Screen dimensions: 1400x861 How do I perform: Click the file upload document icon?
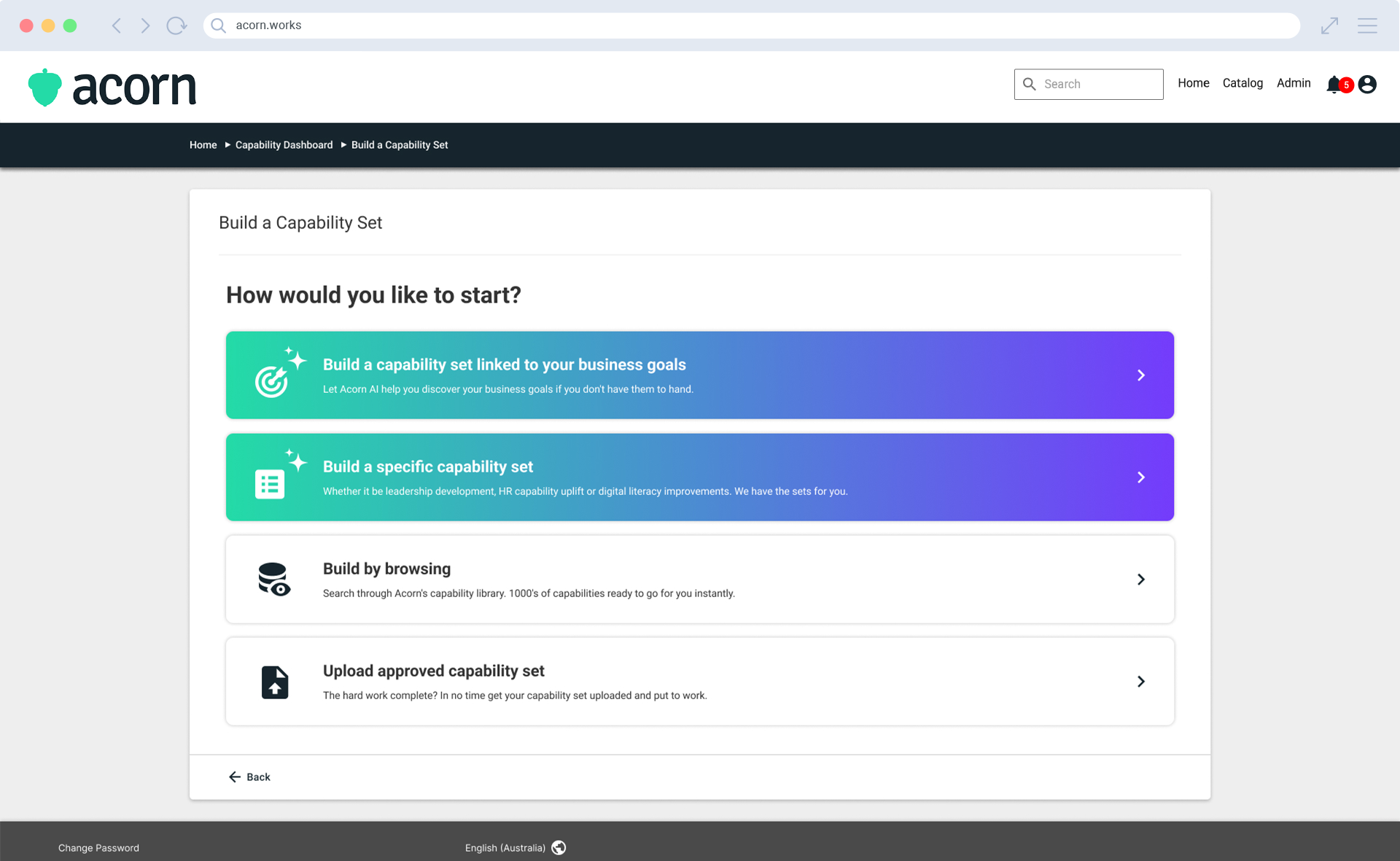pyautogui.click(x=274, y=682)
